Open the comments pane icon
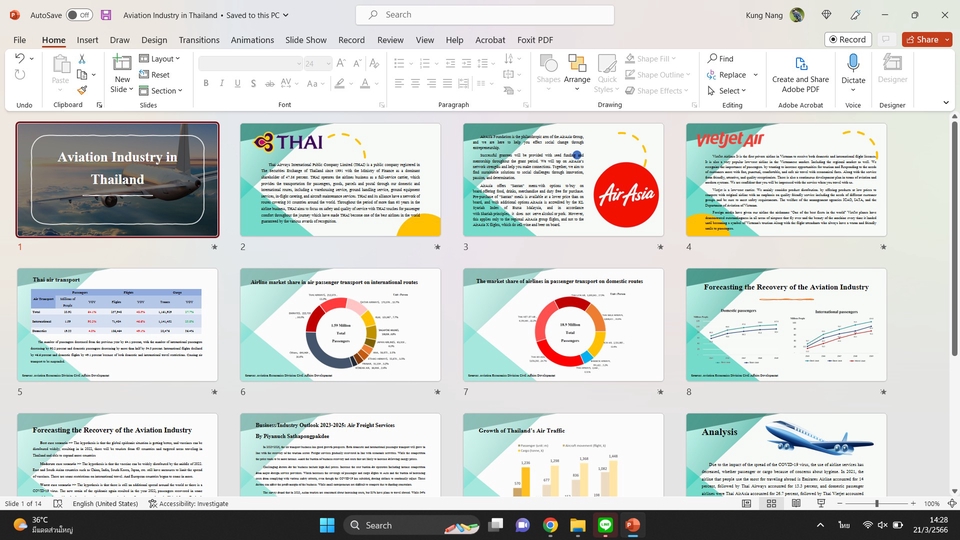Image resolution: width=960 pixels, height=540 pixels. pyautogui.click(x=885, y=39)
